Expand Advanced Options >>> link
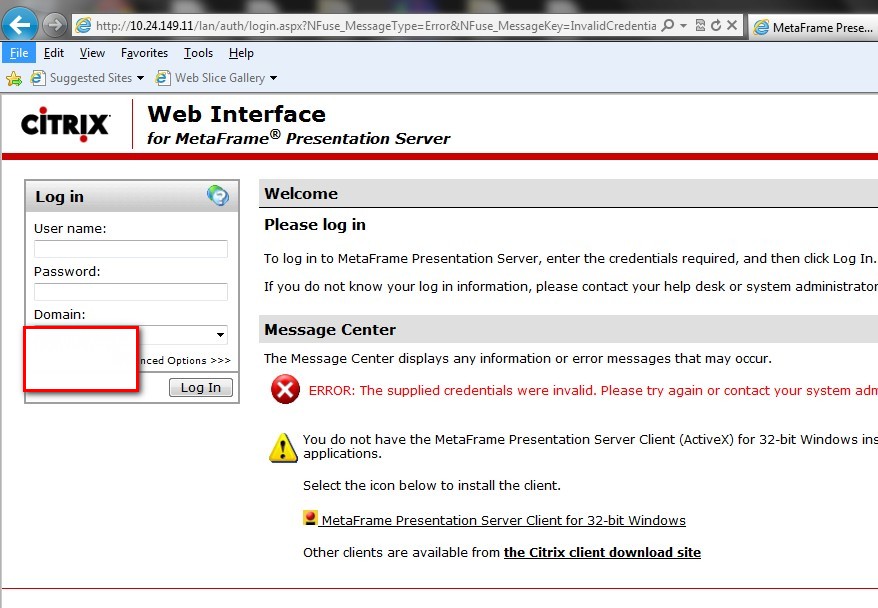The image size is (878, 608). 185,361
